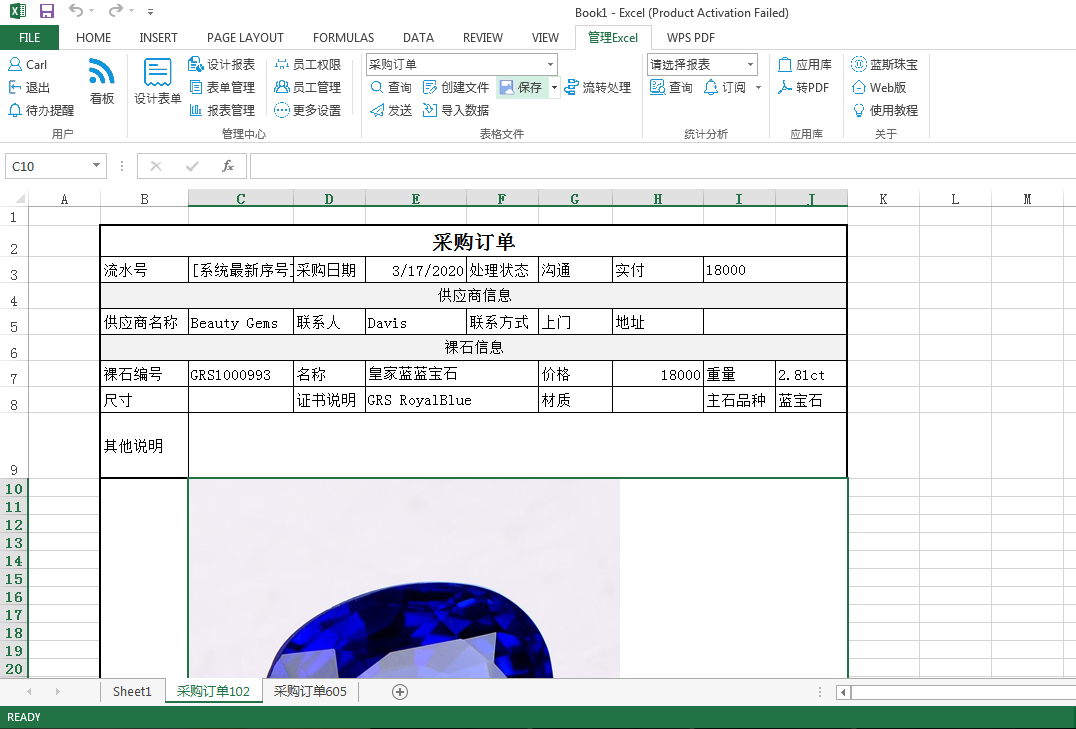Click 转PDF convert to PDF

(804, 87)
